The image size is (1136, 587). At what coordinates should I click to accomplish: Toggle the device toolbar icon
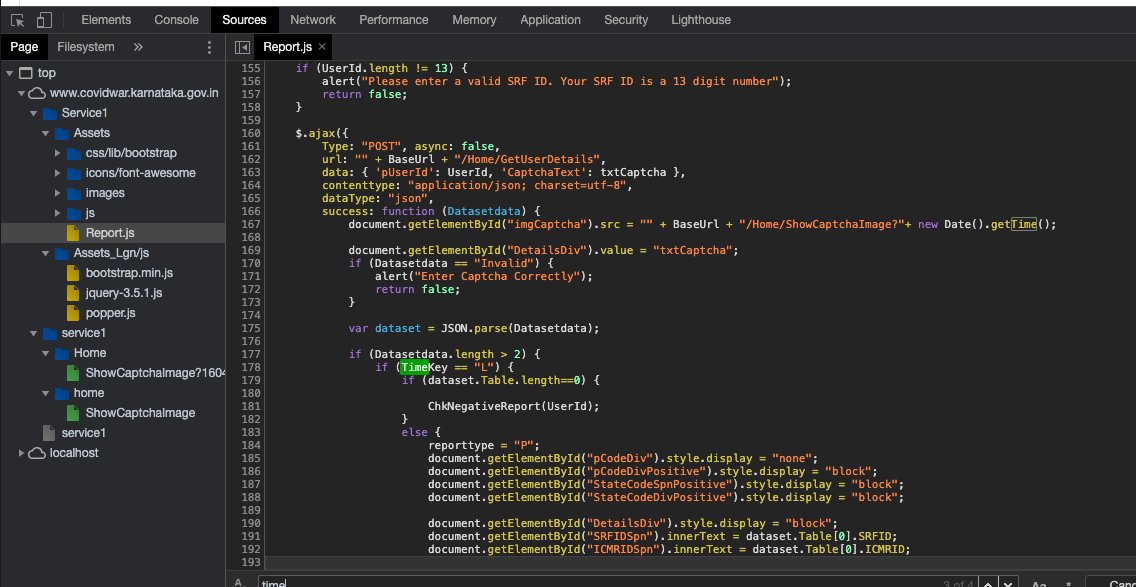pyautogui.click(x=44, y=20)
